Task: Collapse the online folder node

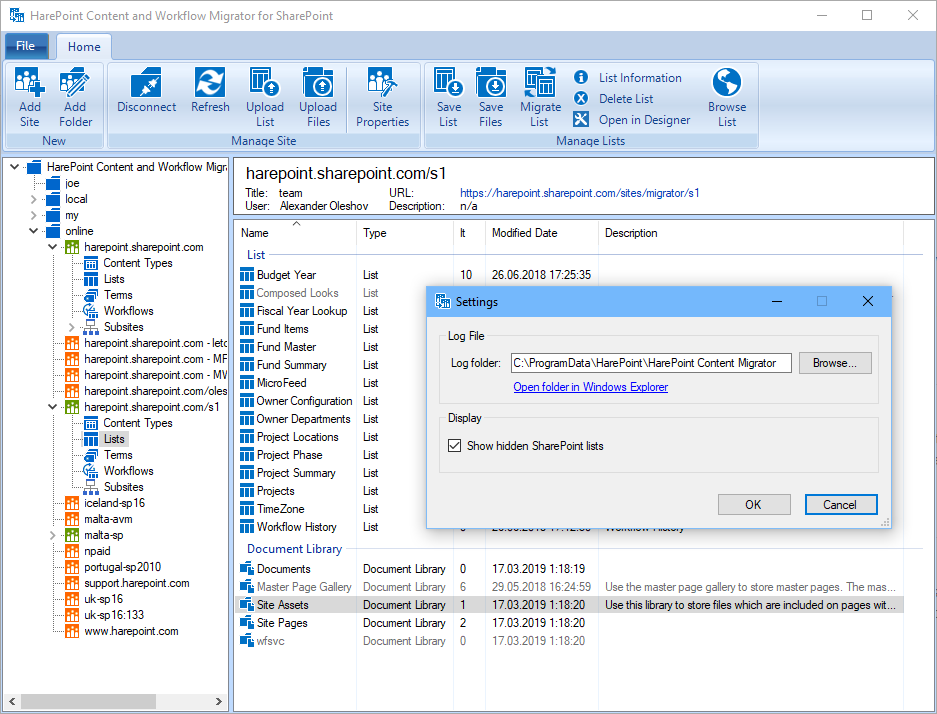Action: (x=33, y=231)
